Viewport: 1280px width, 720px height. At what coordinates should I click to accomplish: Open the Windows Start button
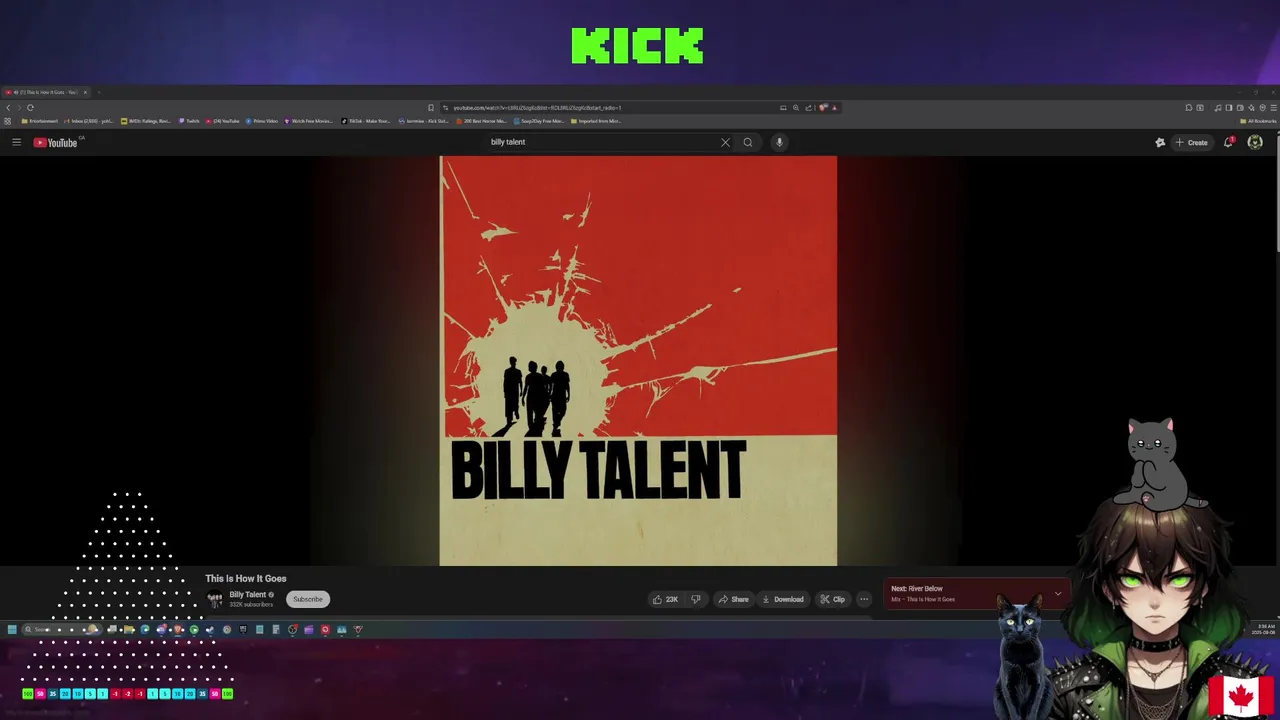(12, 629)
